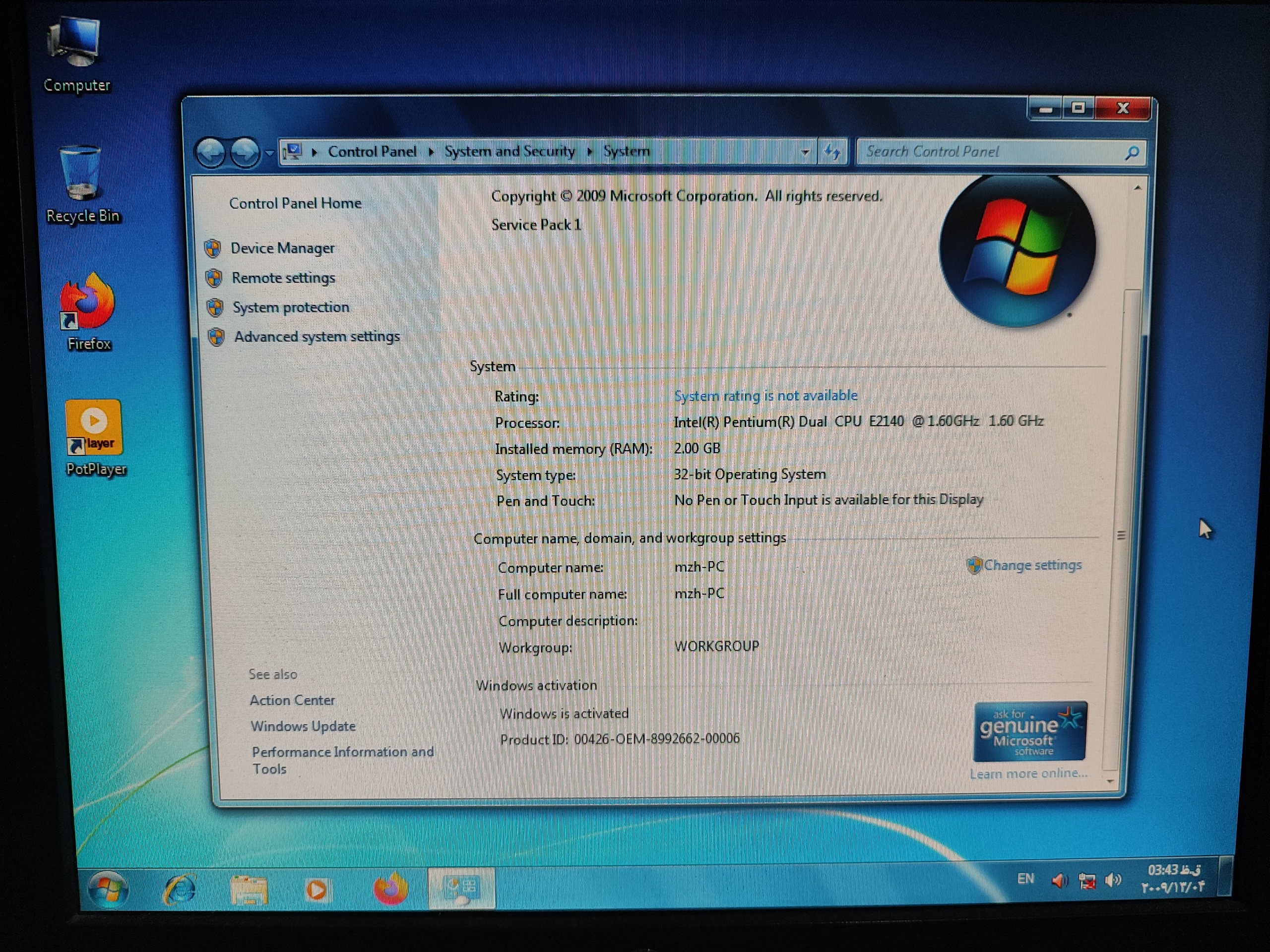Click the Start button orb
The image size is (1270, 952).
coord(108,889)
